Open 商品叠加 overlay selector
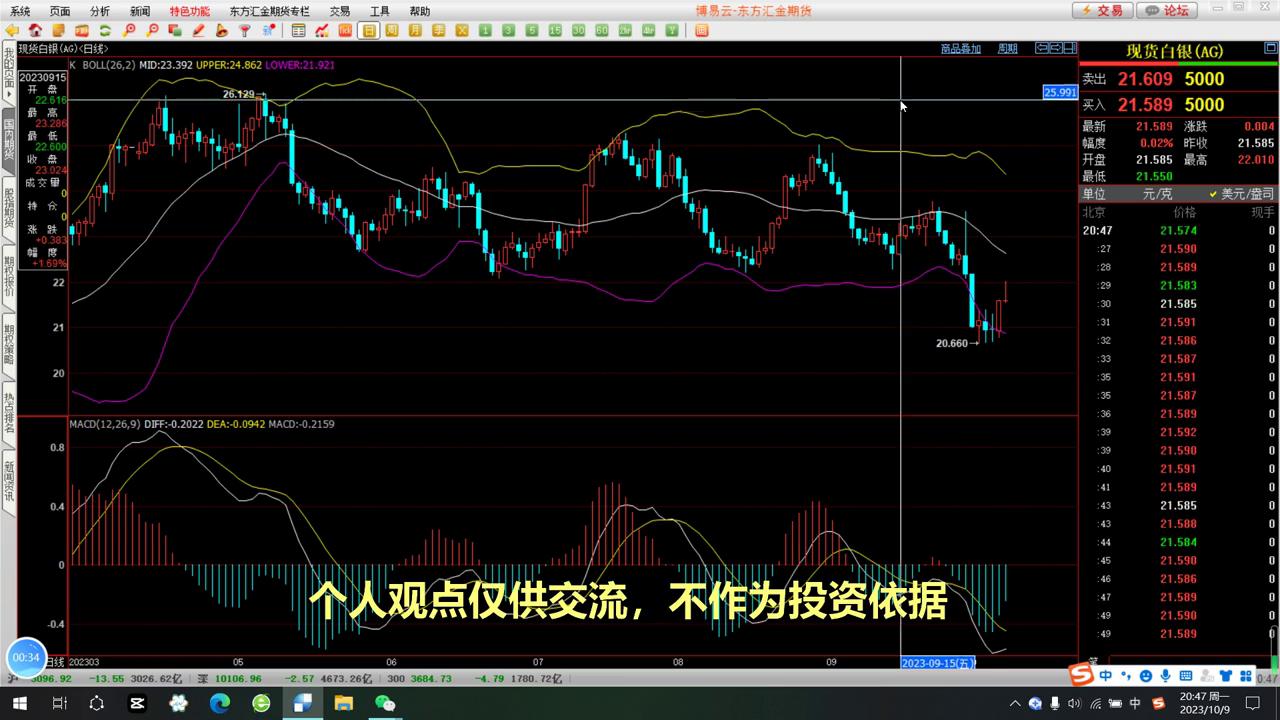 (960, 48)
